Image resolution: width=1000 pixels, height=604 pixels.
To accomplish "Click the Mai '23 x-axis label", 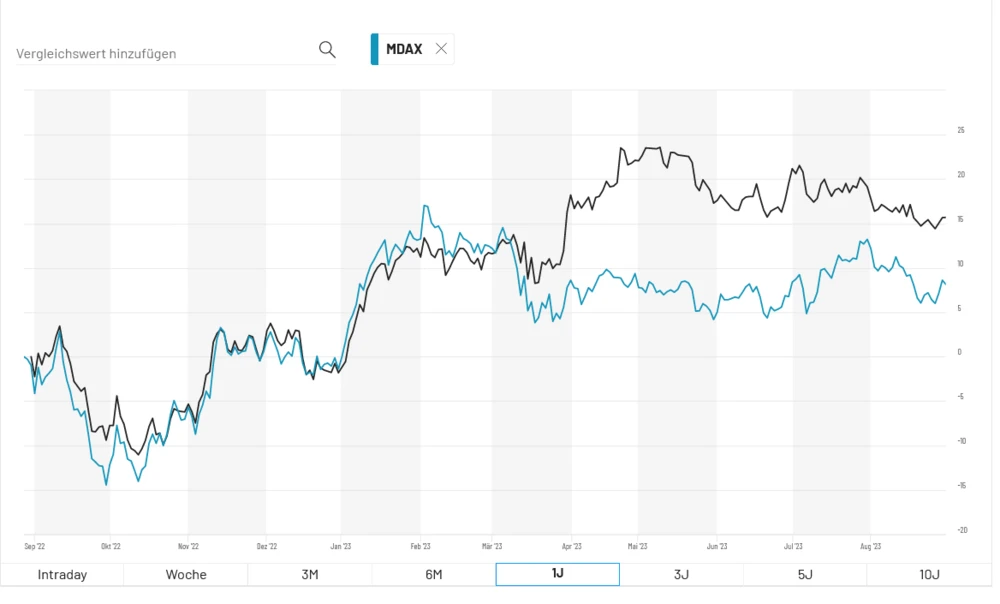I will (637, 547).
